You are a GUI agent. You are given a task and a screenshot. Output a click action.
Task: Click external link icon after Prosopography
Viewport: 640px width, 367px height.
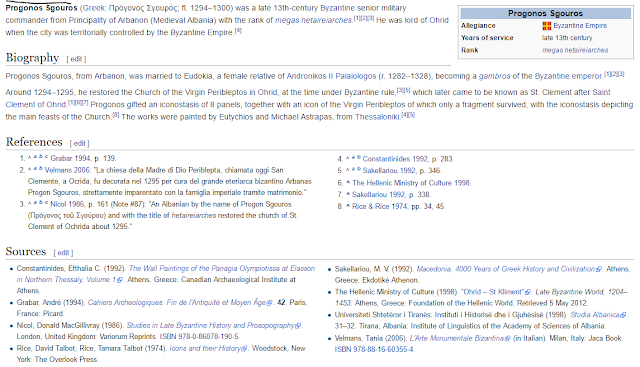coord(298,326)
